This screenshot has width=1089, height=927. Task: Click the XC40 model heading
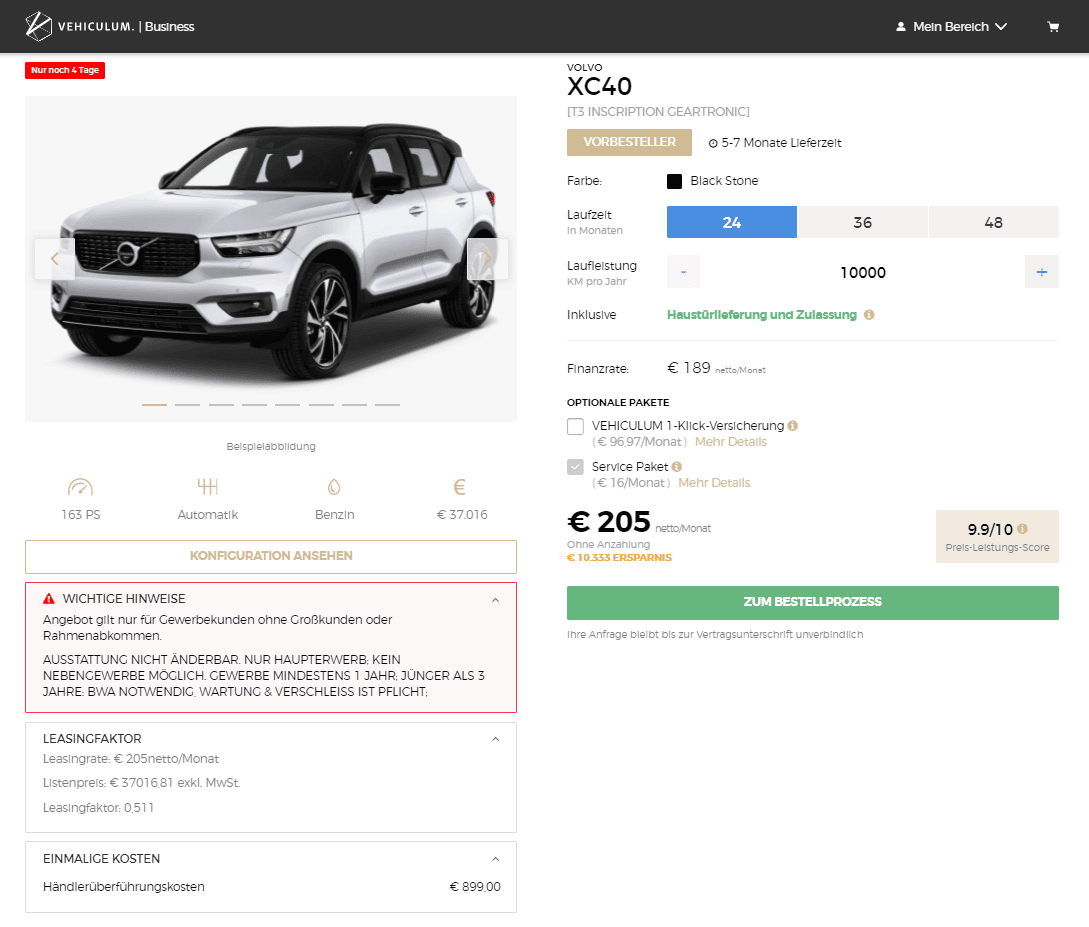tap(599, 87)
